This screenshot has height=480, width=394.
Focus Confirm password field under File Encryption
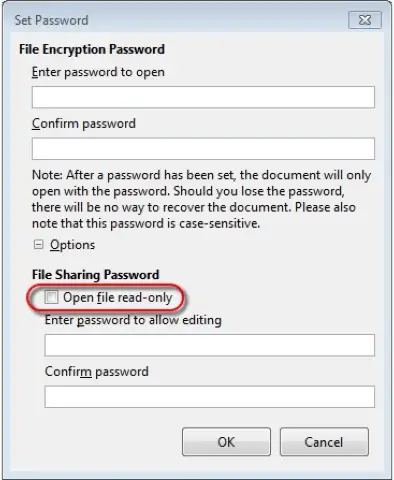click(203, 148)
